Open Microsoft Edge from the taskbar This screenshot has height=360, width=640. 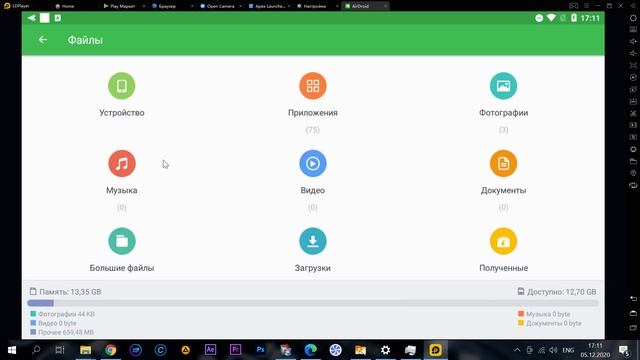click(310, 350)
